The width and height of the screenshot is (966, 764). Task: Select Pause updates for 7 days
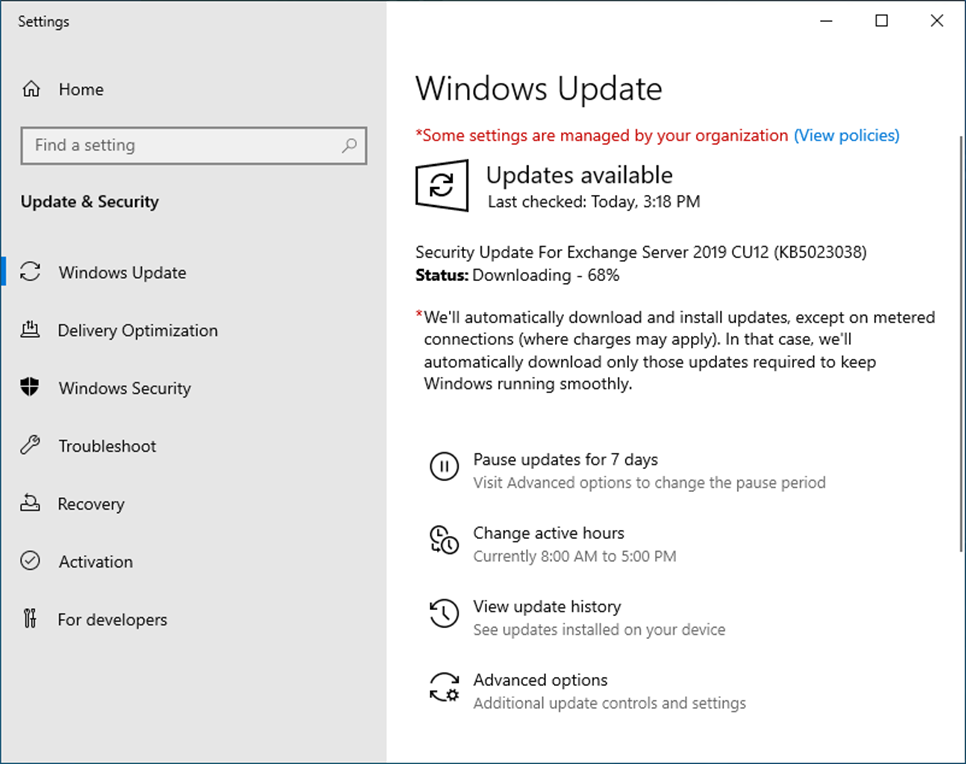tap(565, 460)
